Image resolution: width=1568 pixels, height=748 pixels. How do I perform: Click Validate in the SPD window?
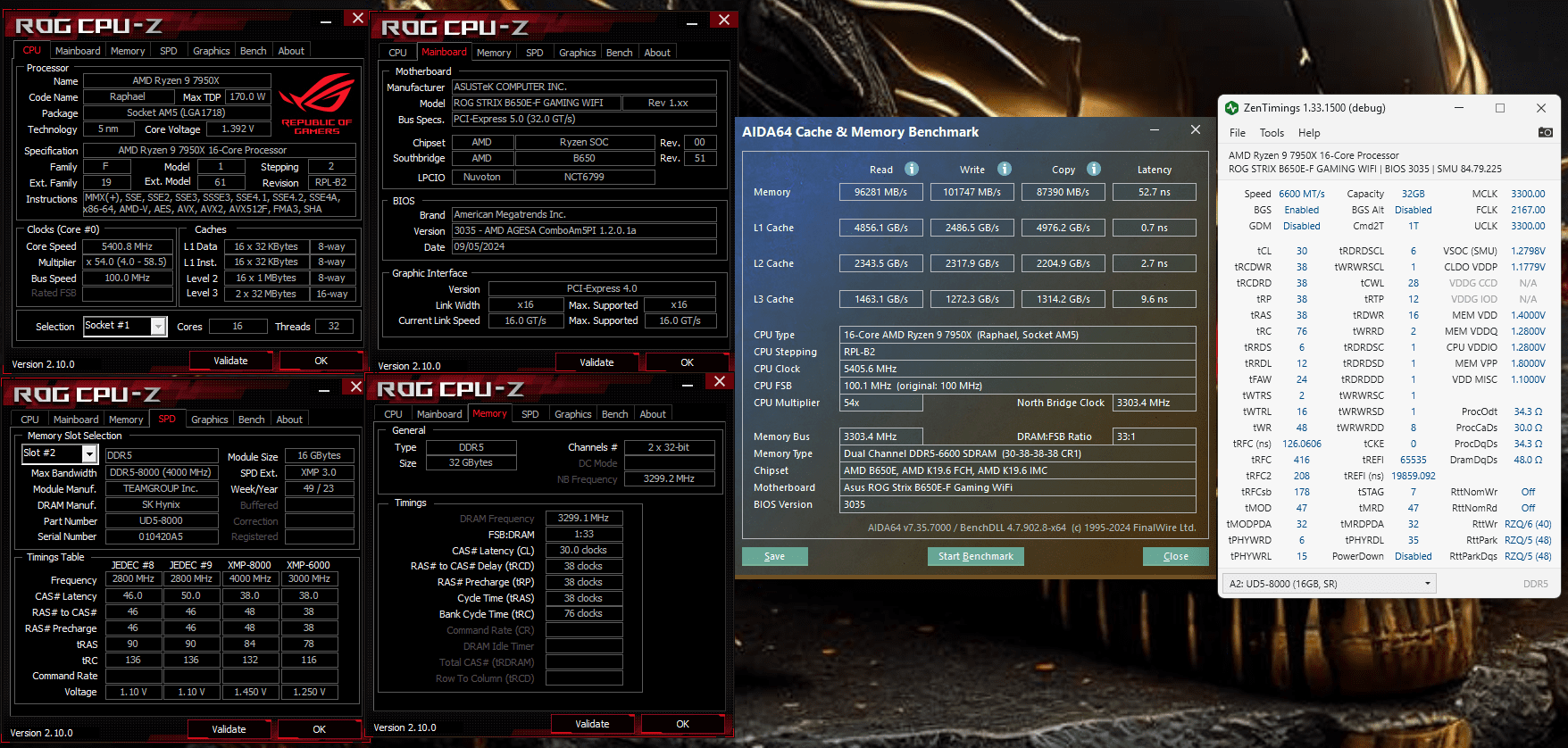(x=229, y=729)
